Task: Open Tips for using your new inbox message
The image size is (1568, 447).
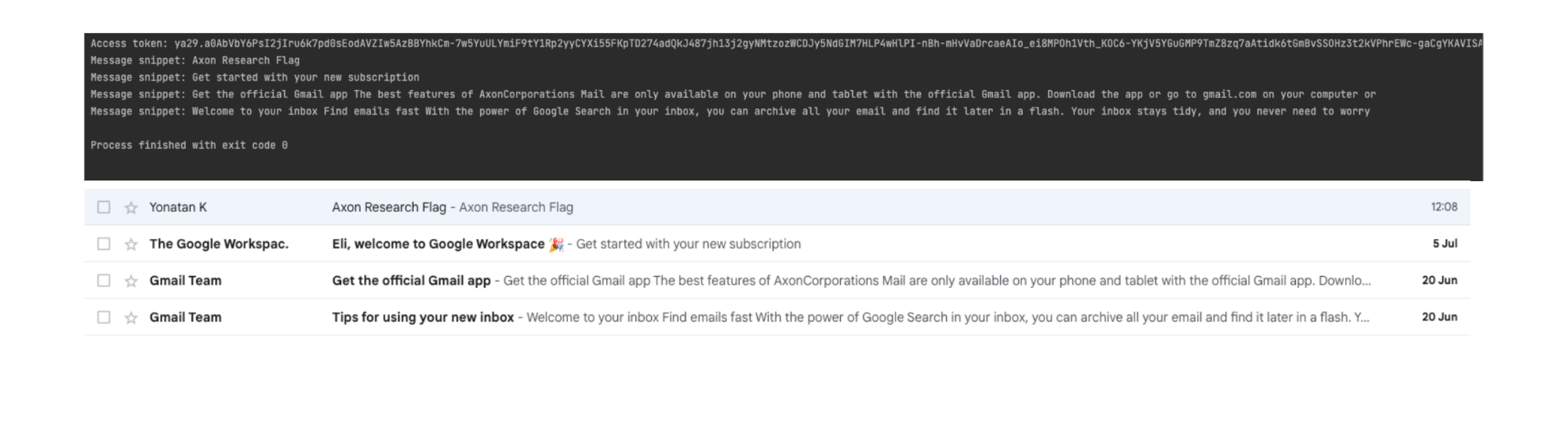Action: (x=423, y=317)
